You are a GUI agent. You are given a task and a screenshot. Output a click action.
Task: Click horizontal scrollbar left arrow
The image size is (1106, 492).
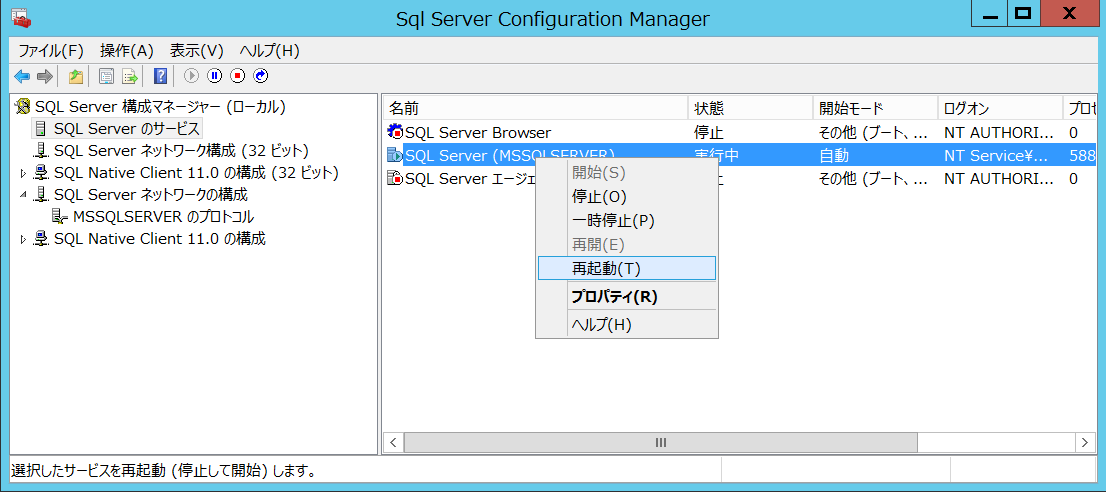tap(393, 443)
